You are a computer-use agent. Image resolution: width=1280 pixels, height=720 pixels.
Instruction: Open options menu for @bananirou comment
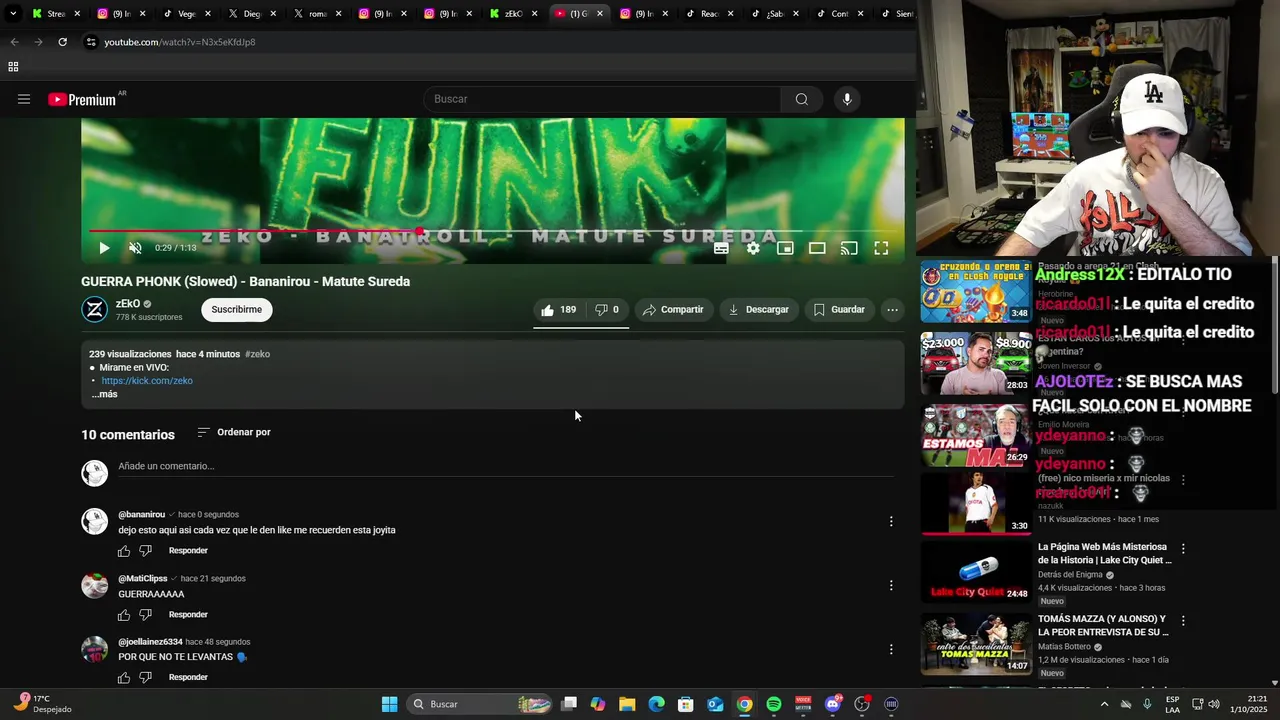pyautogui.click(x=891, y=521)
